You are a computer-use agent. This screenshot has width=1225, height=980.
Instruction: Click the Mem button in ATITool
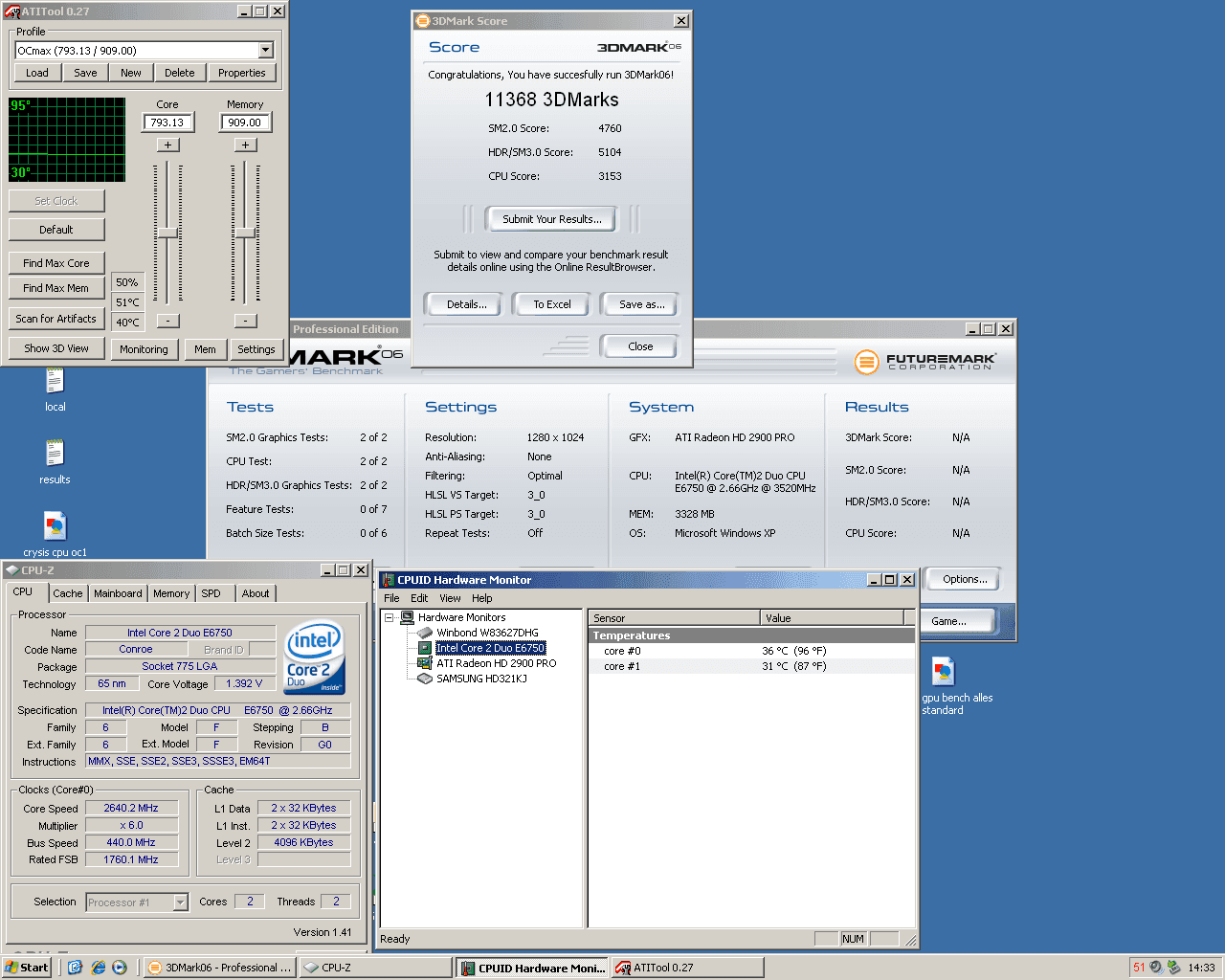click(x=205, y=349)
